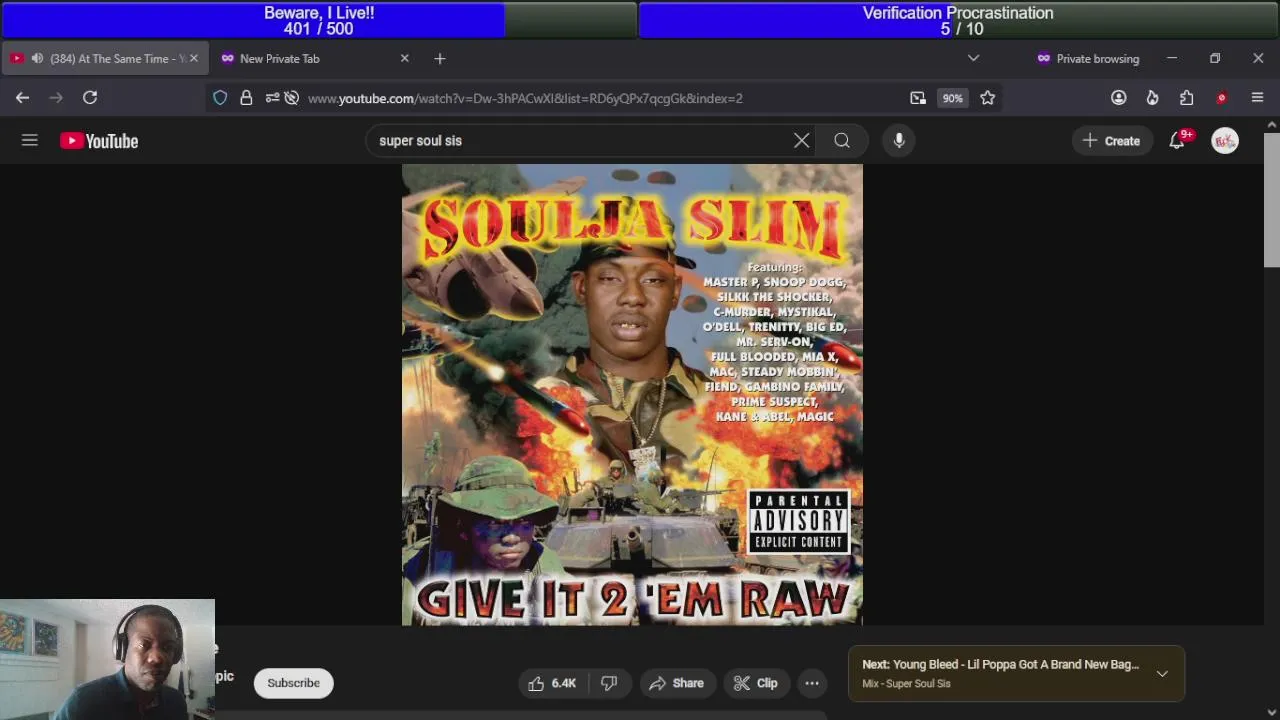Image resolution: width=1280 pixels, height=720 pixels.
Task: Reload the current YouTube page
Action: (x=90, y=97)
